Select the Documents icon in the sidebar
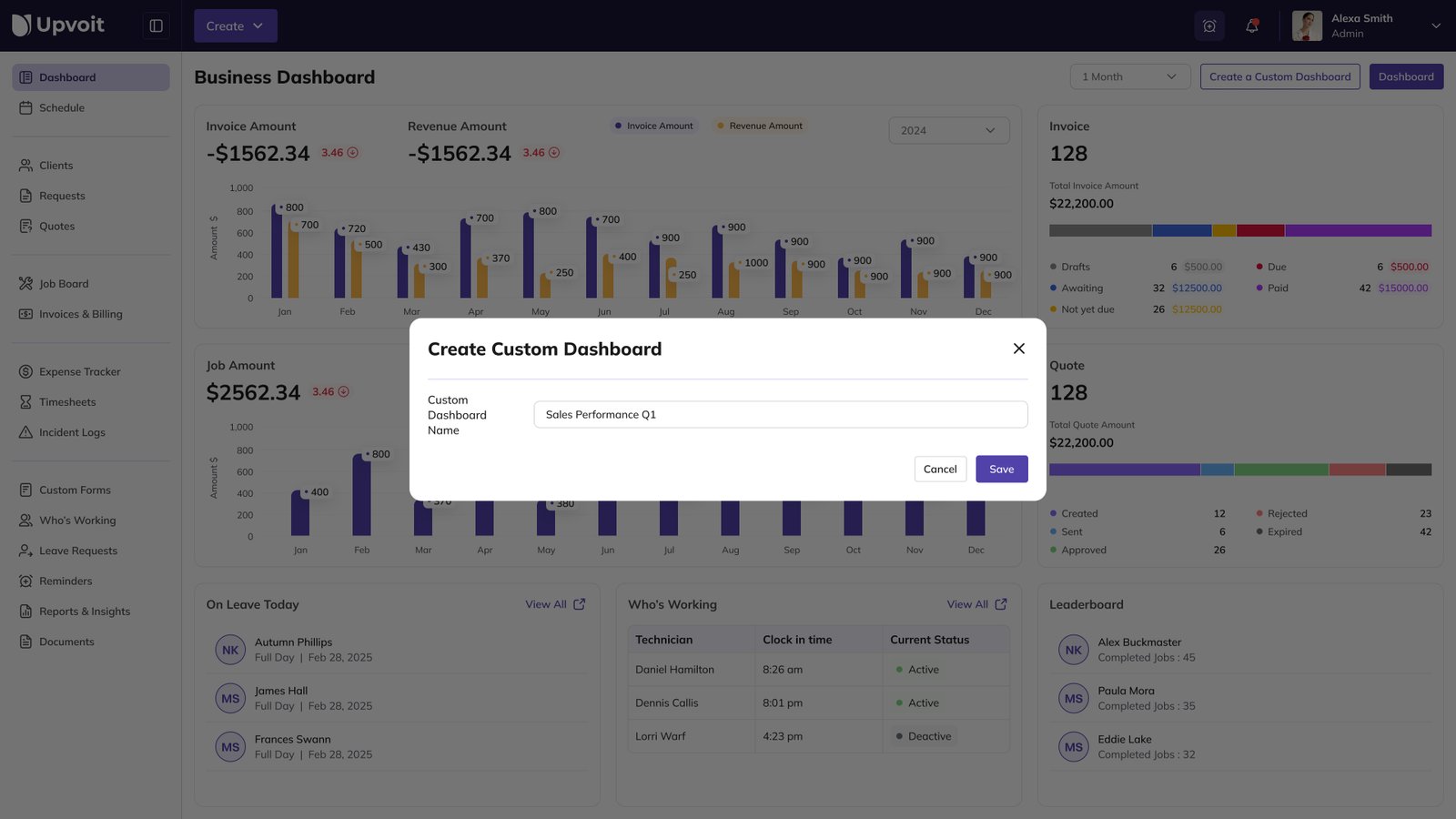Image resolution: width=1456 pixels, height=819 pixels. tap(26, 642)
